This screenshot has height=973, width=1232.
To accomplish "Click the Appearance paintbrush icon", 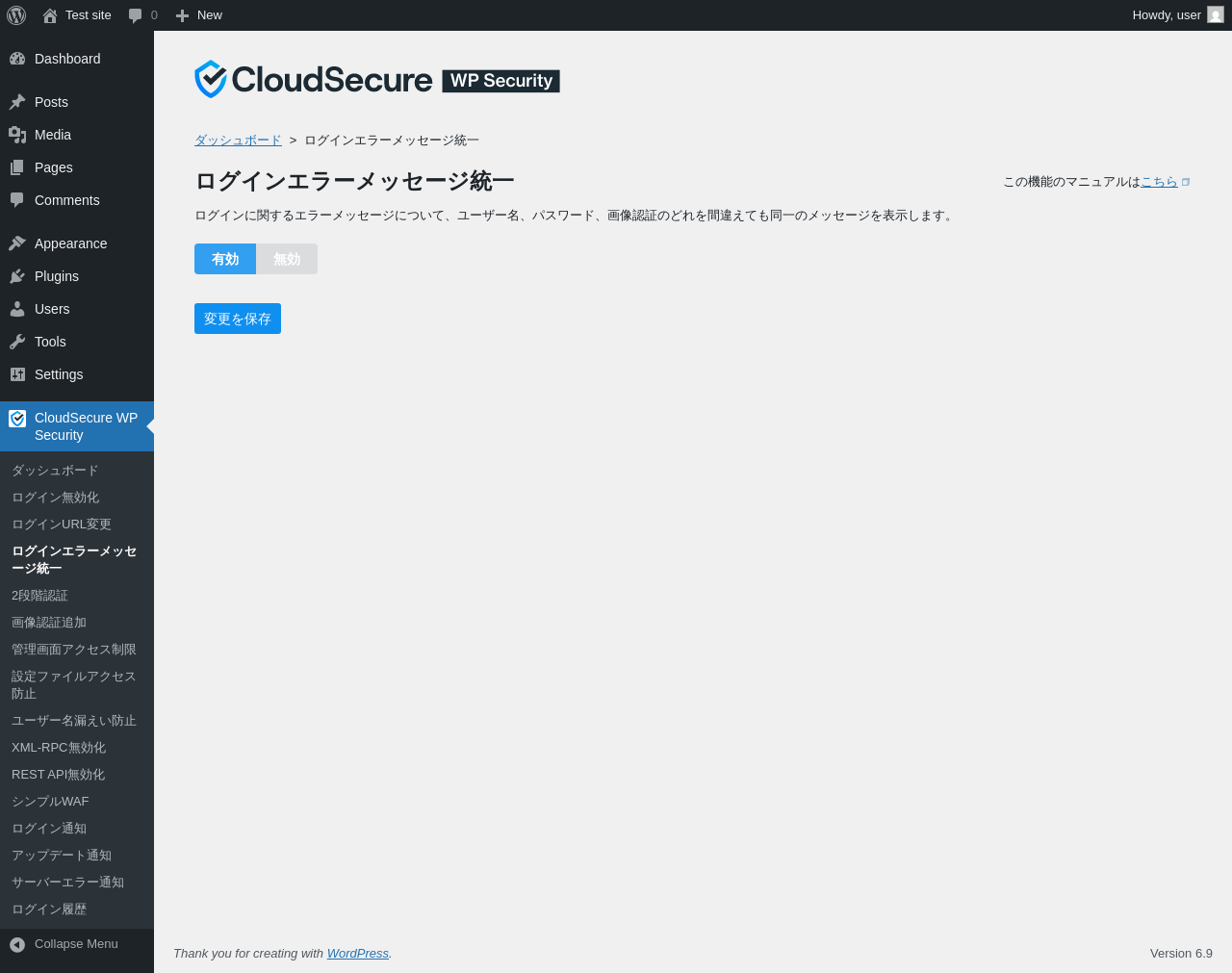I will point(17,243).
